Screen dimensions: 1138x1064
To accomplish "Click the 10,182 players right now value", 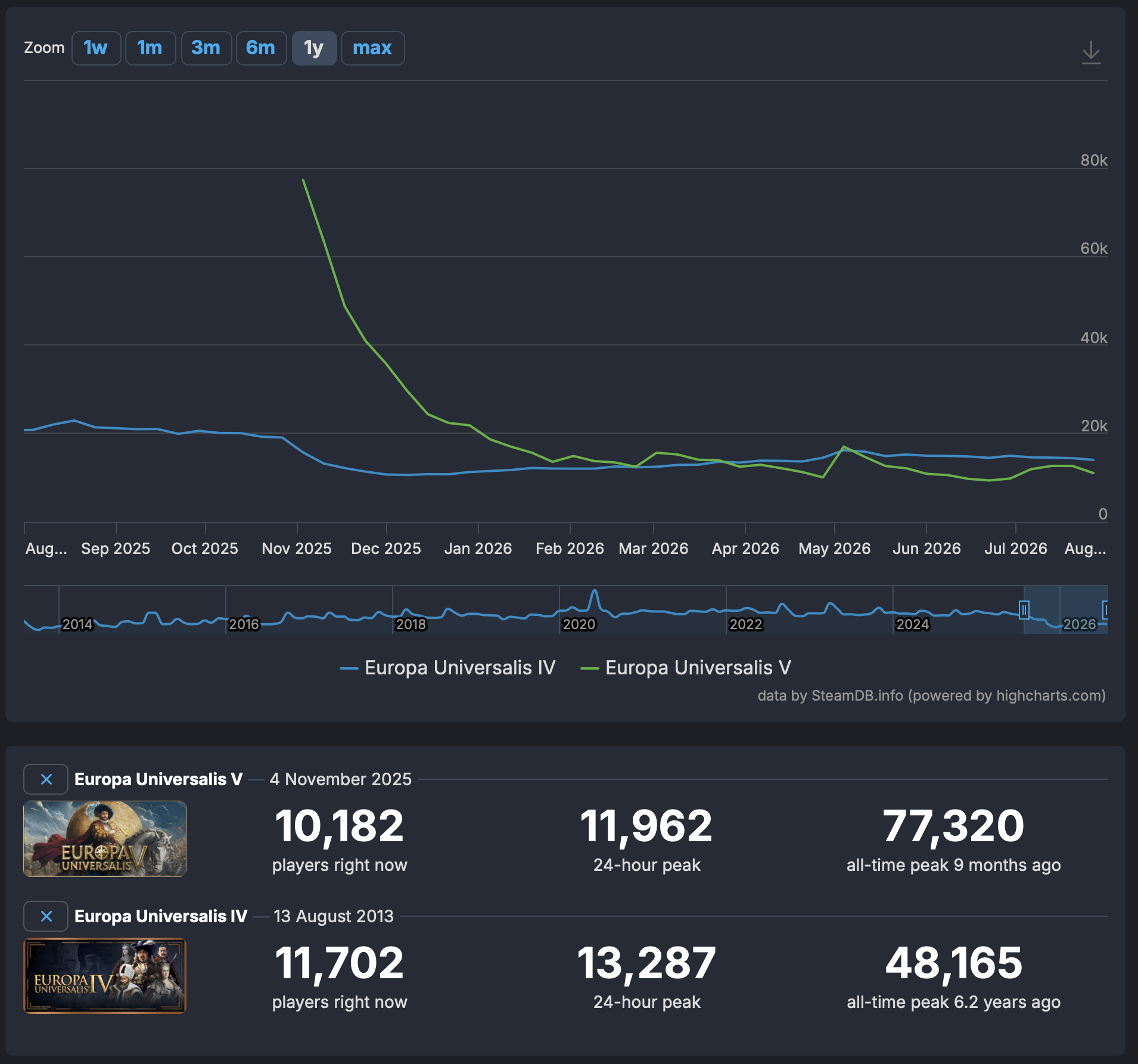I will point(340,826).
